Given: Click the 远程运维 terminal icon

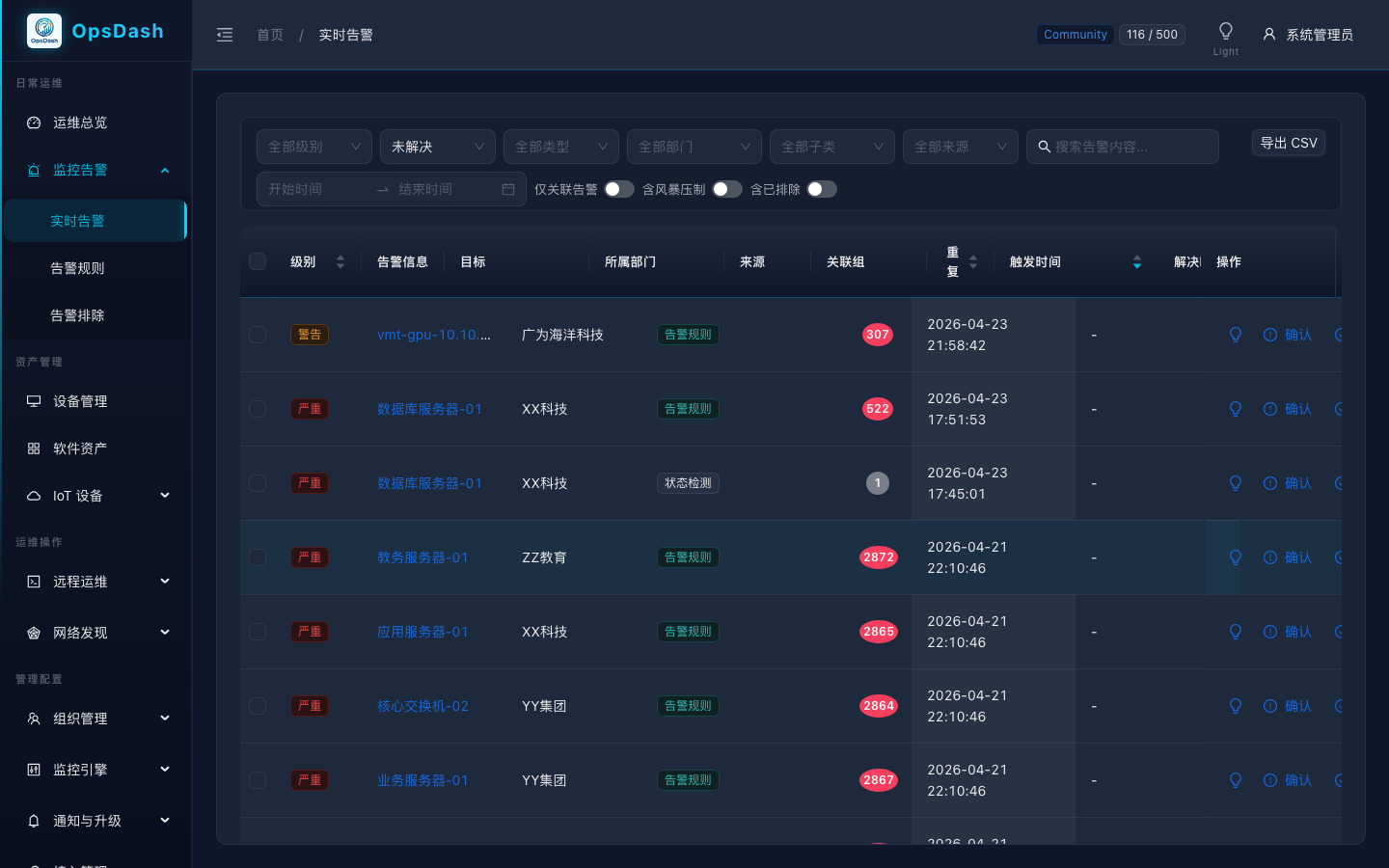Looking at the screenshot, I should pos(34,582).
